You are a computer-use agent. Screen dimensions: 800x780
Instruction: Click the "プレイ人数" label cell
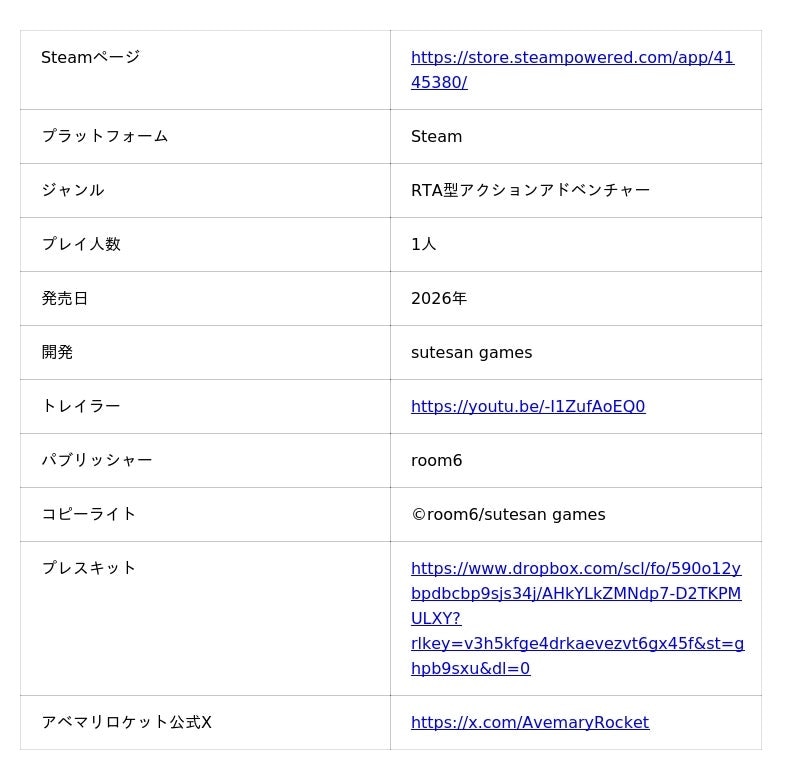[x=80, y=244]
